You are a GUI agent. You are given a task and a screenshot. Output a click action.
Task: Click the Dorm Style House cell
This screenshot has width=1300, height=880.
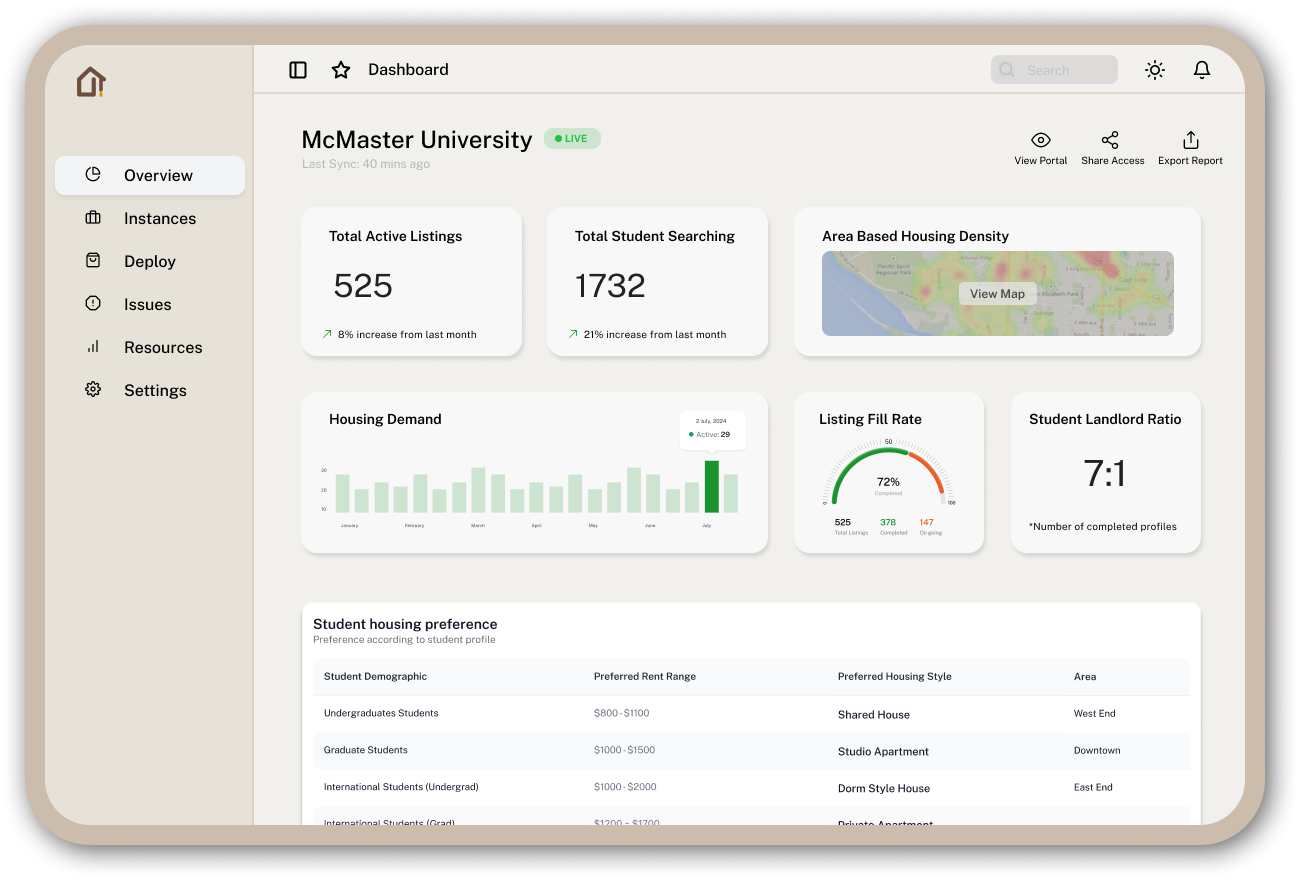click(x=884, y=789)
